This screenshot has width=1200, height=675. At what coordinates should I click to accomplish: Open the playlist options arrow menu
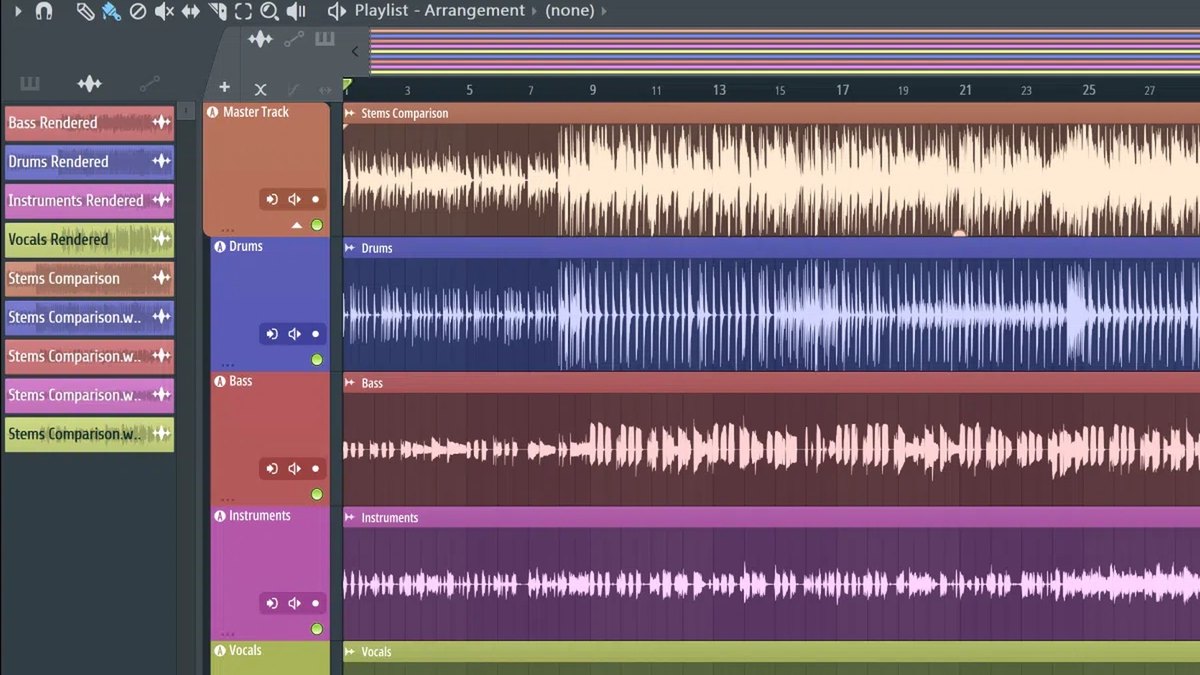pos(18,12)
